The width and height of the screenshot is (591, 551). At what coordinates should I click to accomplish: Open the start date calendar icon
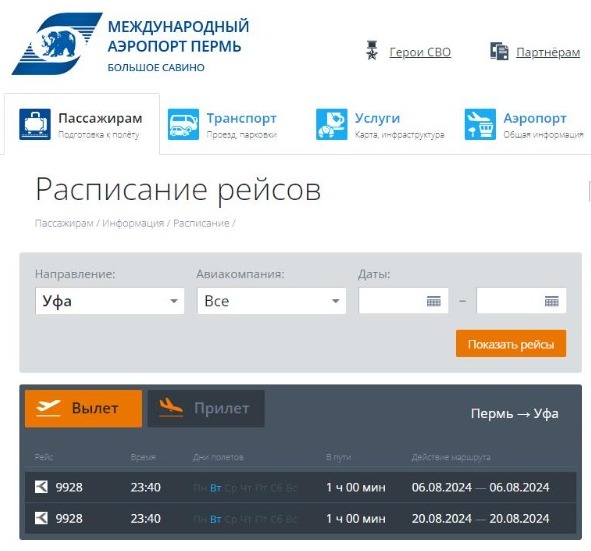tap(433, 301)
